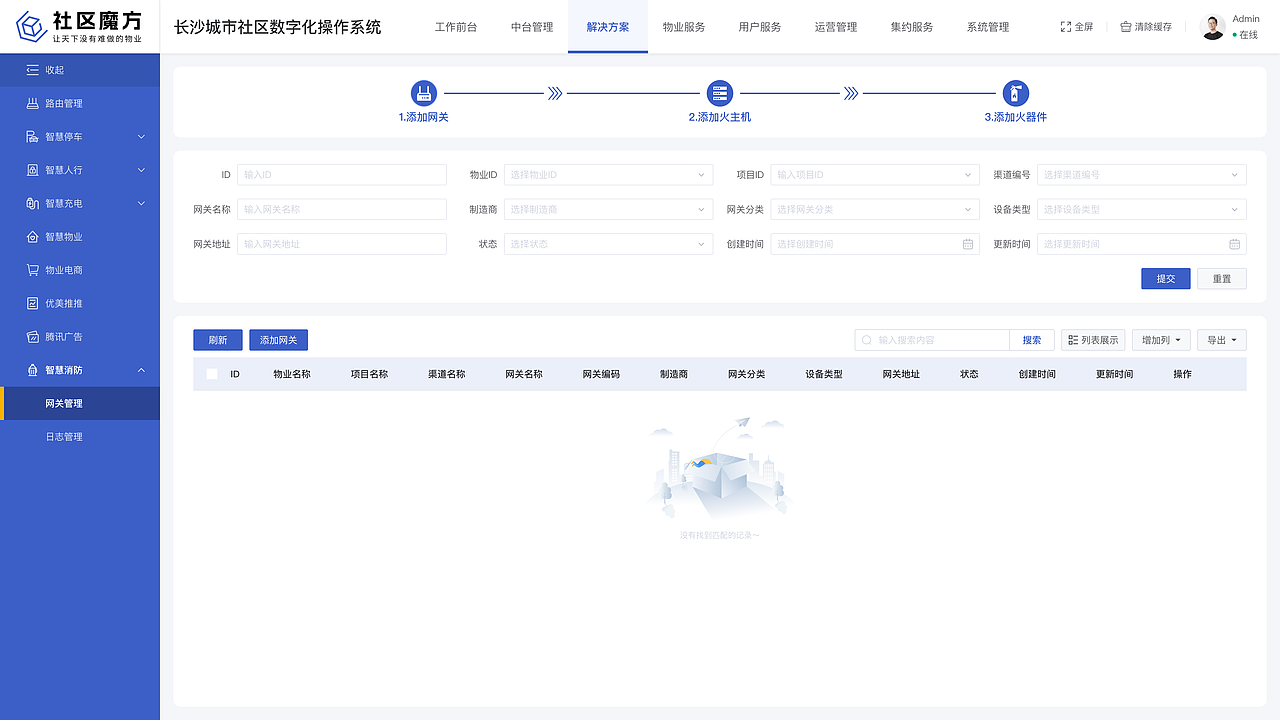
Task: Click the 物业电商 shopping cart icon
Action: [x=35, y=269]
